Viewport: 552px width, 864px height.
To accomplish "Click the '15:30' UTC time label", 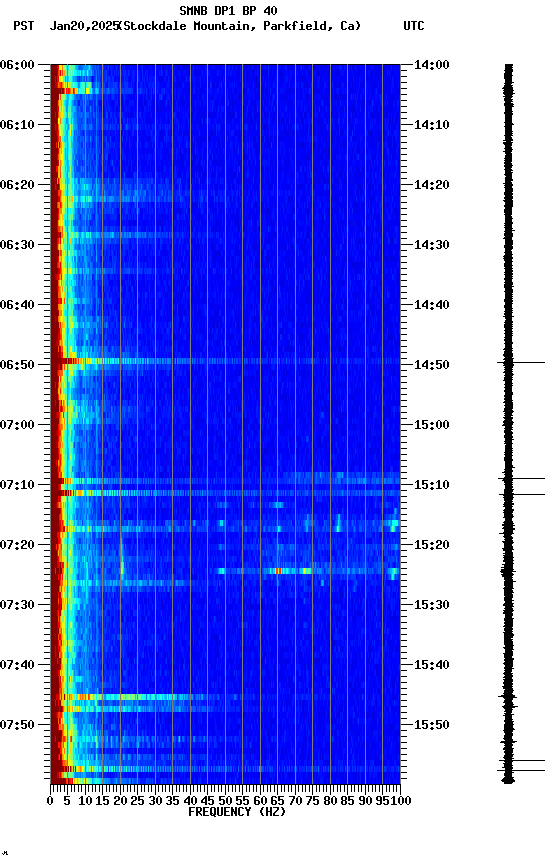I will 432,605.
